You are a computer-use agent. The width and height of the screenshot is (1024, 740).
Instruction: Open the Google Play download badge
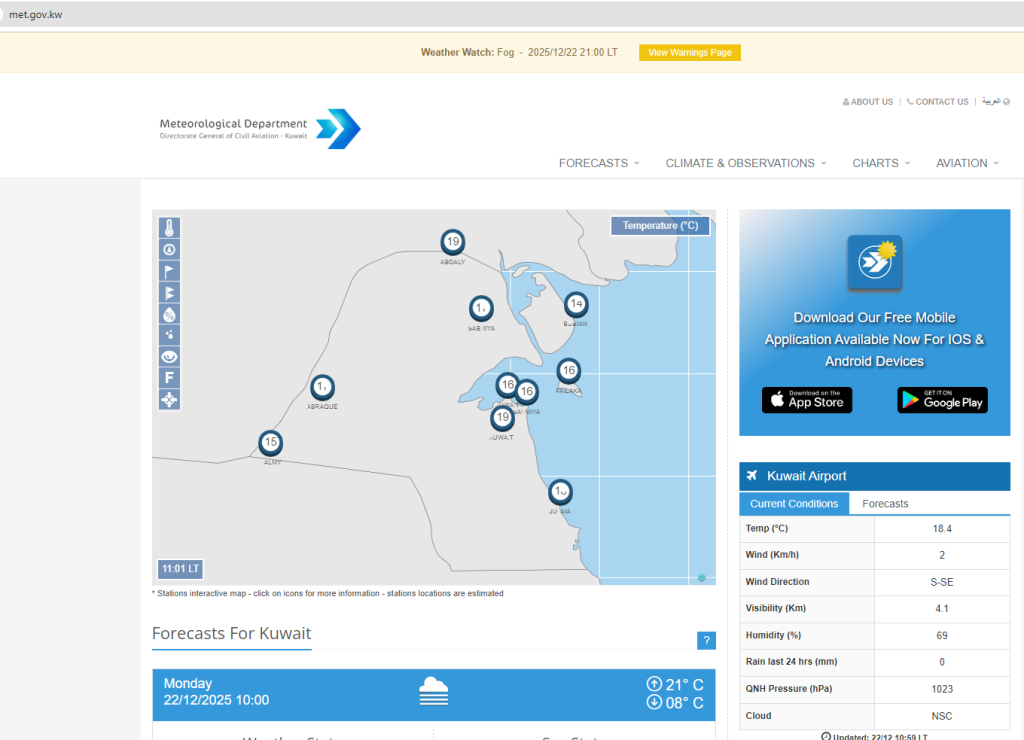(x=942, y=401)
